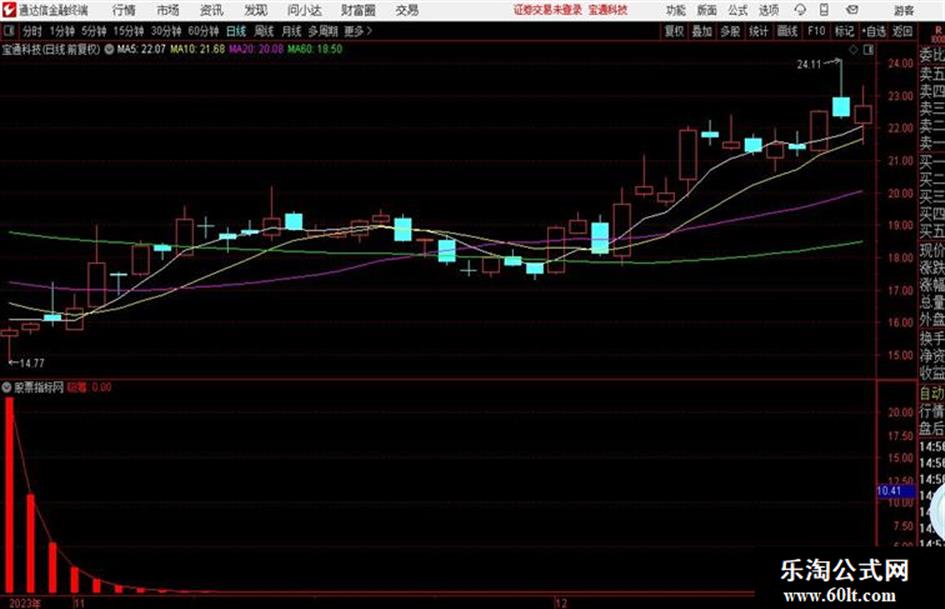Toggle the side panel icon at chart top-right
Viewport: 945px width, 609px height.
(x=868, y=50)
